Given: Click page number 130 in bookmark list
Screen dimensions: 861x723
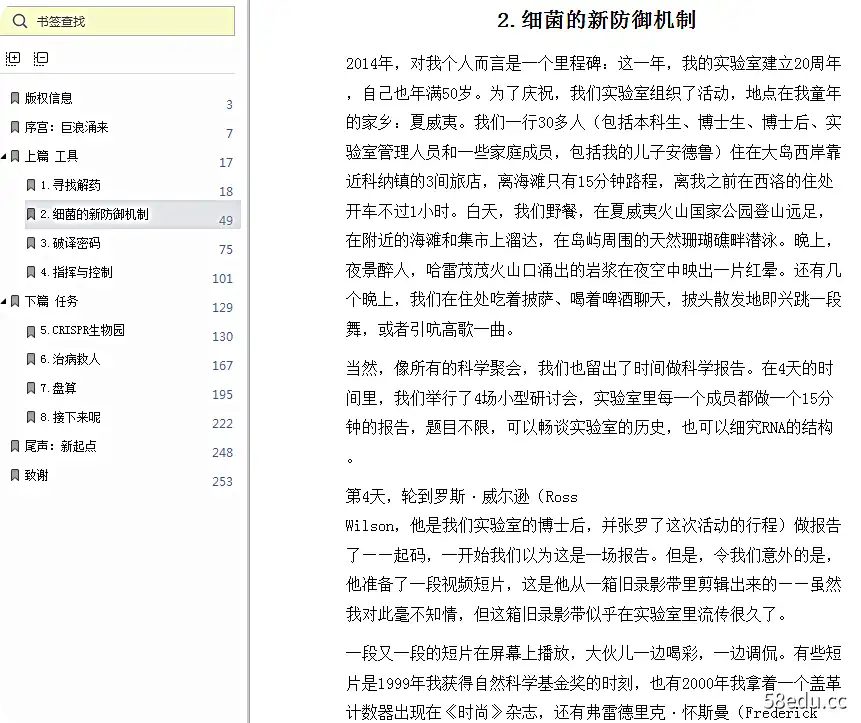Looking at the screenshot, I should (222, 337).
